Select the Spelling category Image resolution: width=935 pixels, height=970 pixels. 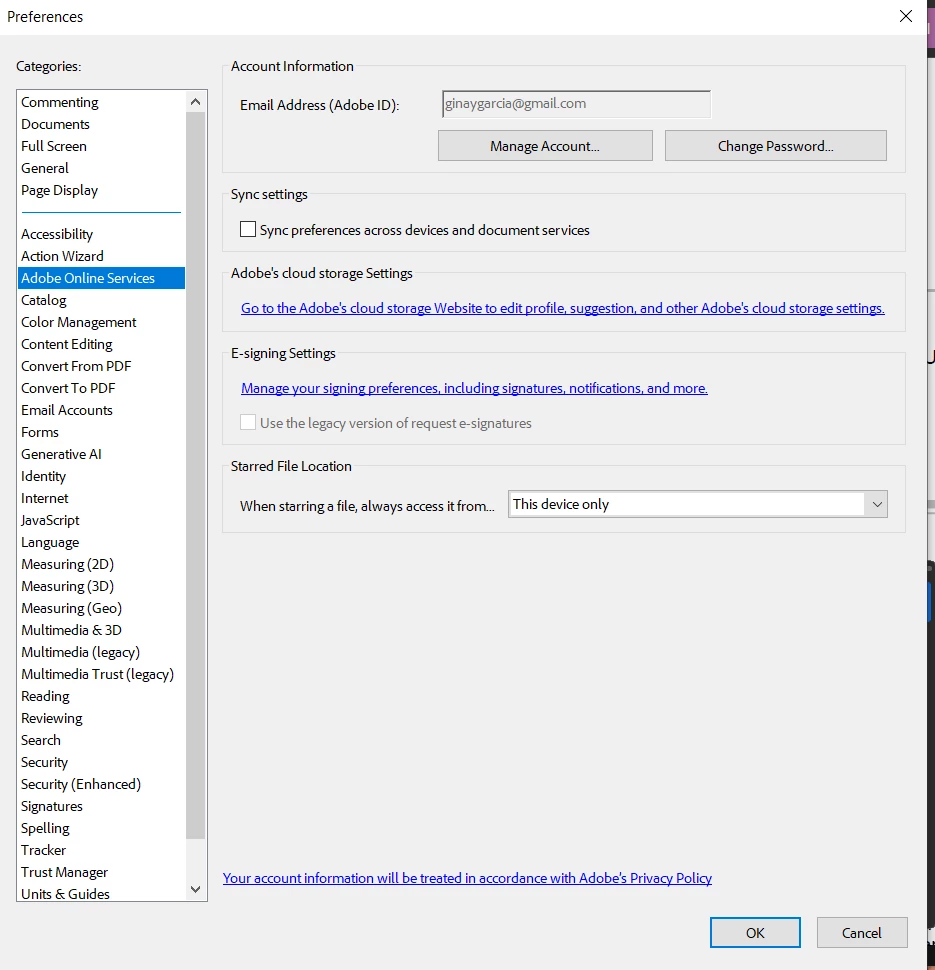pos(101,828)
